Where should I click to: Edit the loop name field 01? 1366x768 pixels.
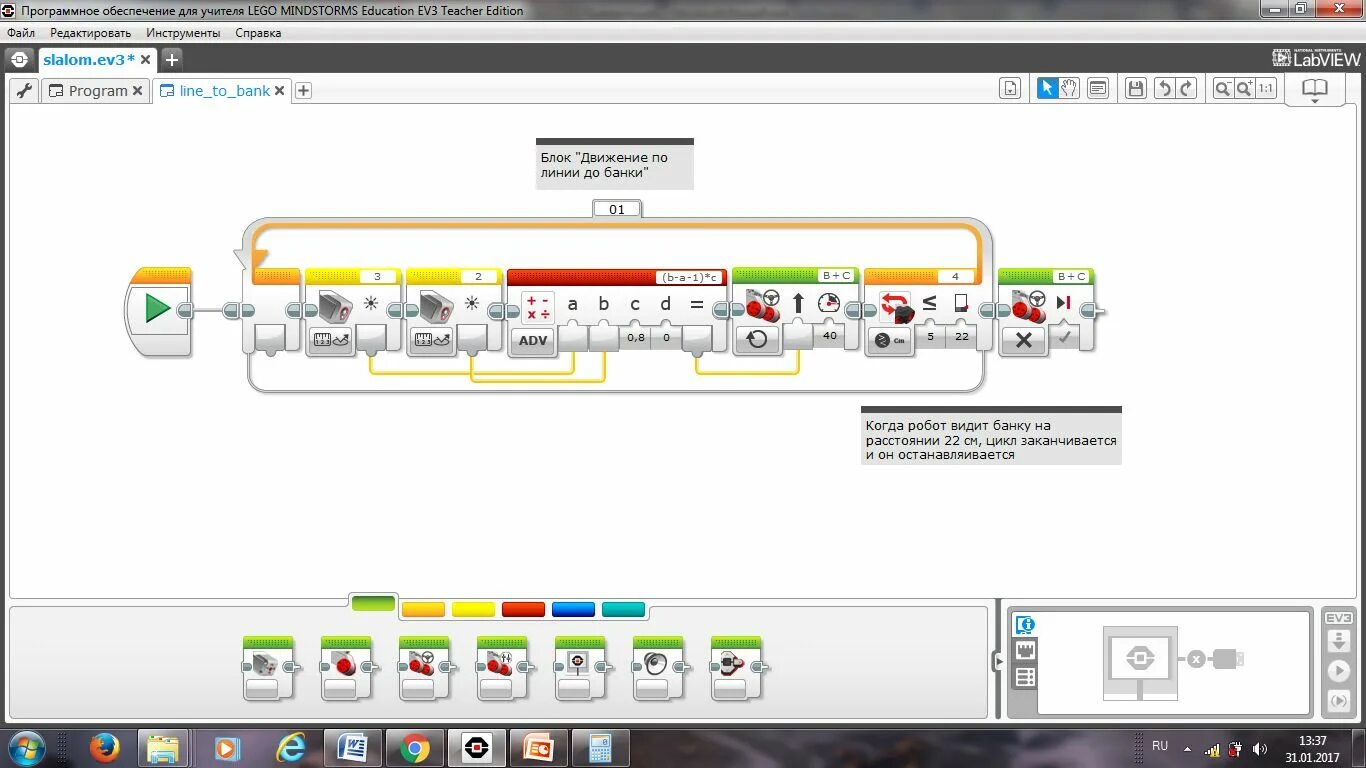click(617, 209)
